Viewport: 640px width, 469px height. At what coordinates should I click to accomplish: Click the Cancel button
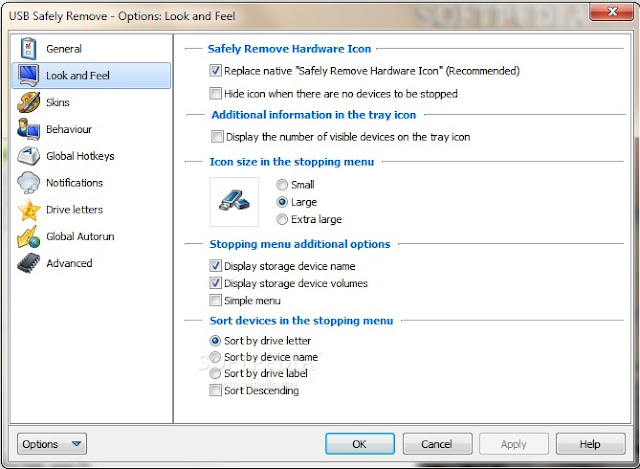[x=437, y=444]
